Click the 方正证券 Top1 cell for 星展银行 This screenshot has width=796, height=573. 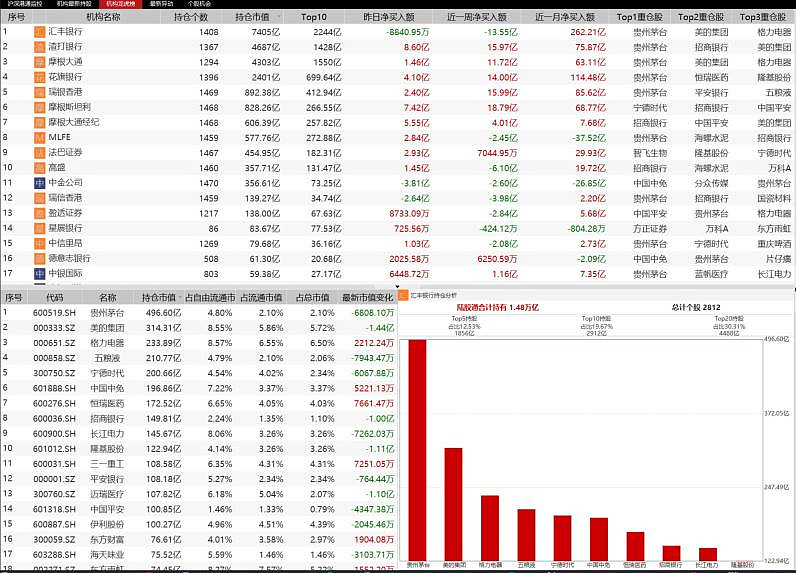click(650, 229)
